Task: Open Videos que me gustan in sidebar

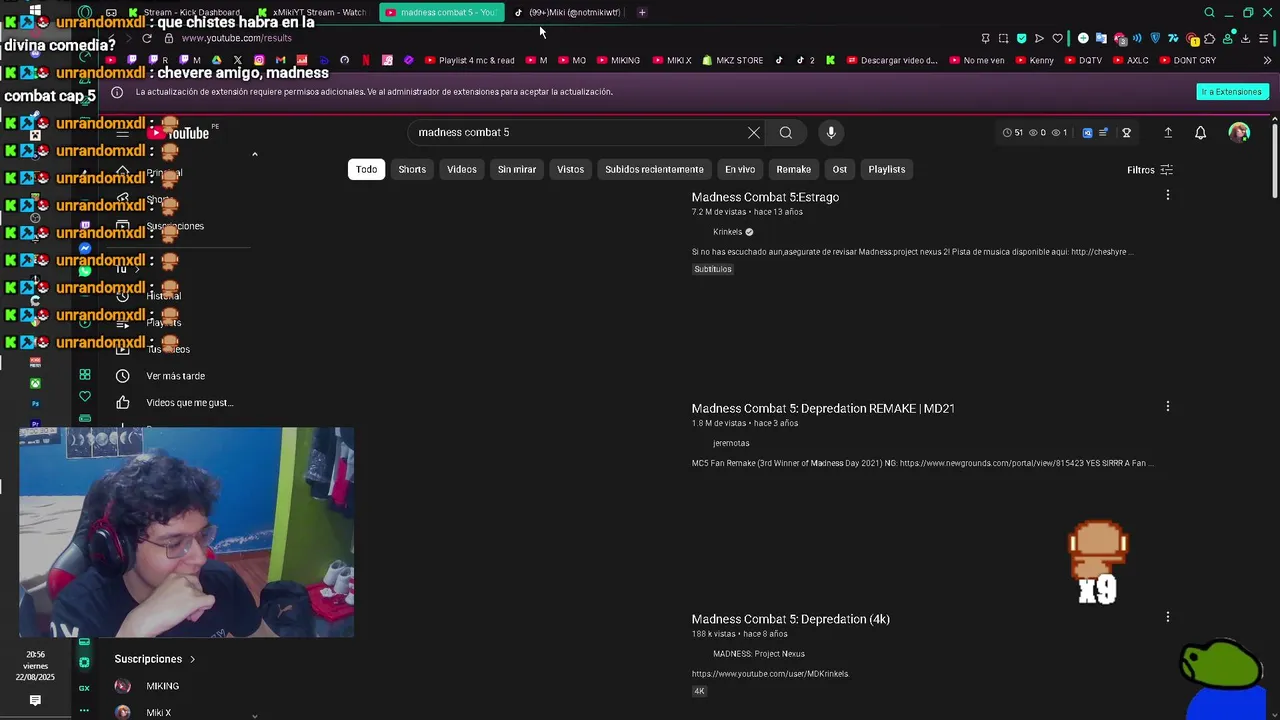Action: 175,403
